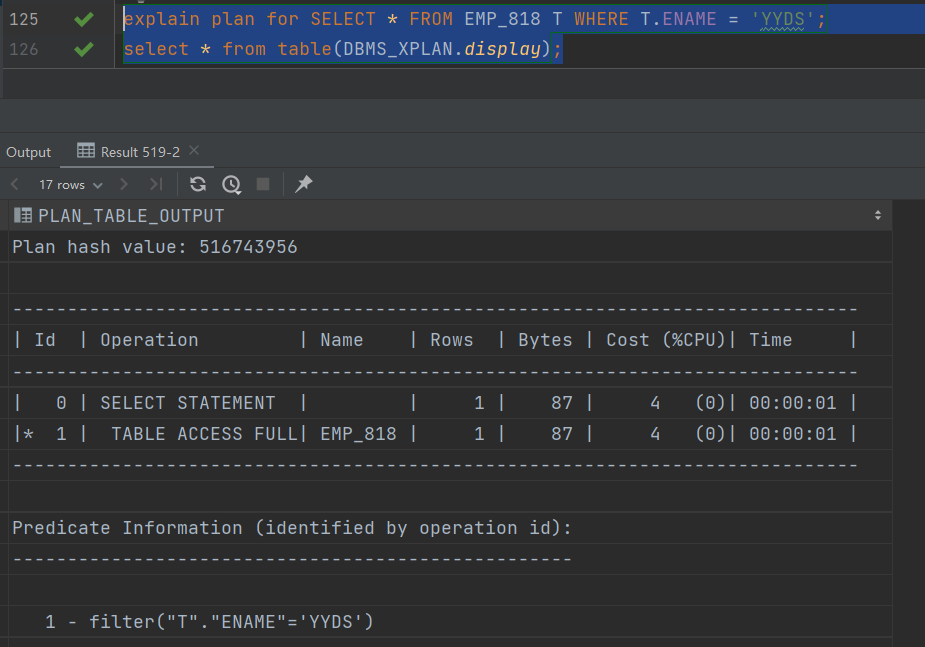Viewport: 925px width, 647px height.
Task: Reload the result page
Action: [198, 185]
